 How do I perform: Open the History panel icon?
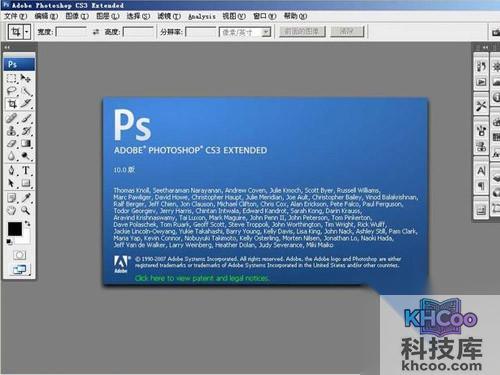coord(481,66)
